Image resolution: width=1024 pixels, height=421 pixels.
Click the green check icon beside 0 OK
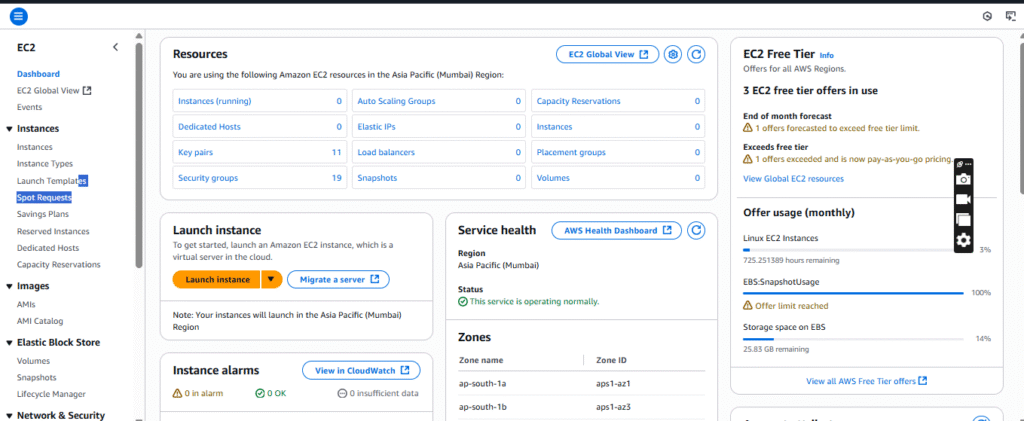260,394
